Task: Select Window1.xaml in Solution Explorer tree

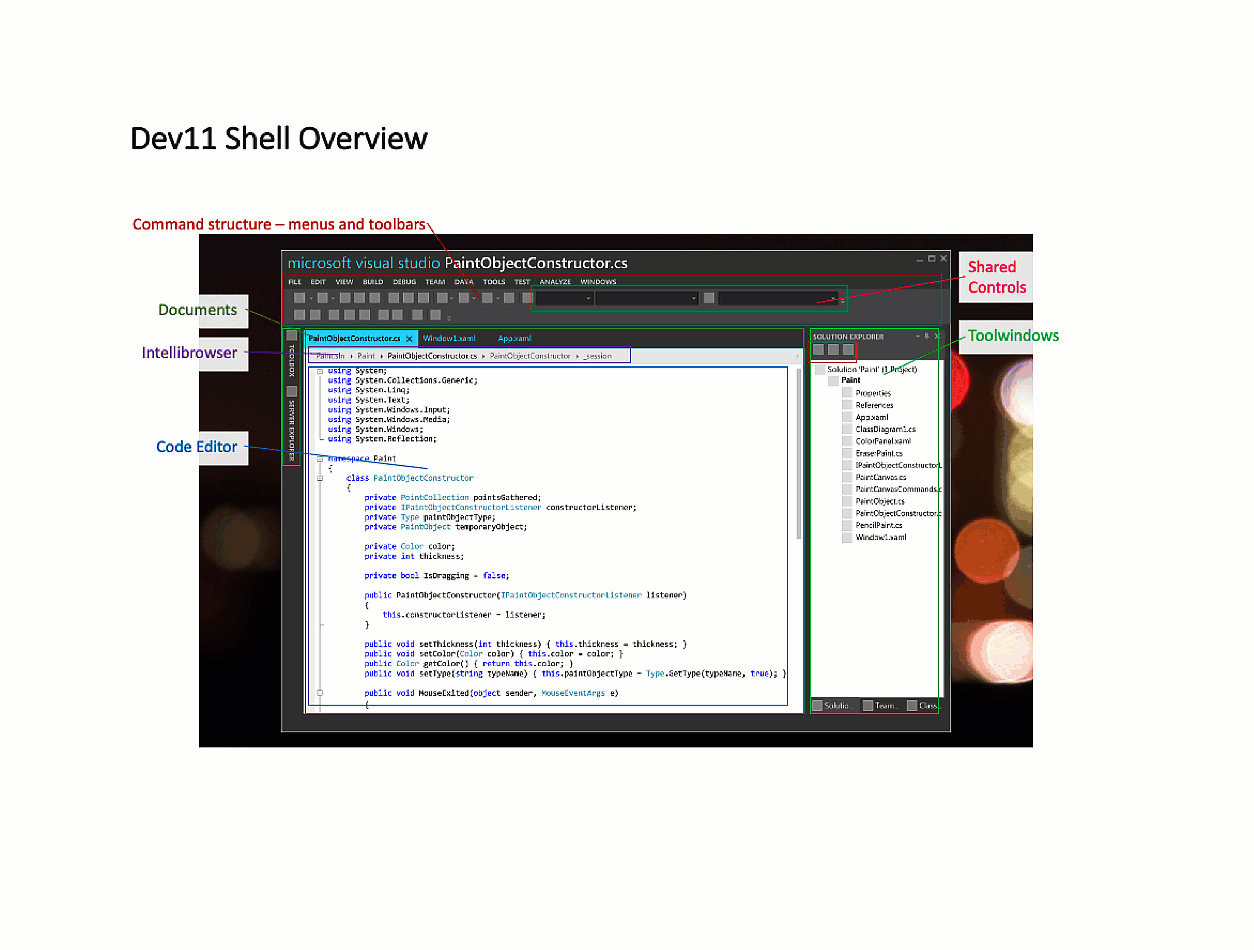Action: click(874, 538)
